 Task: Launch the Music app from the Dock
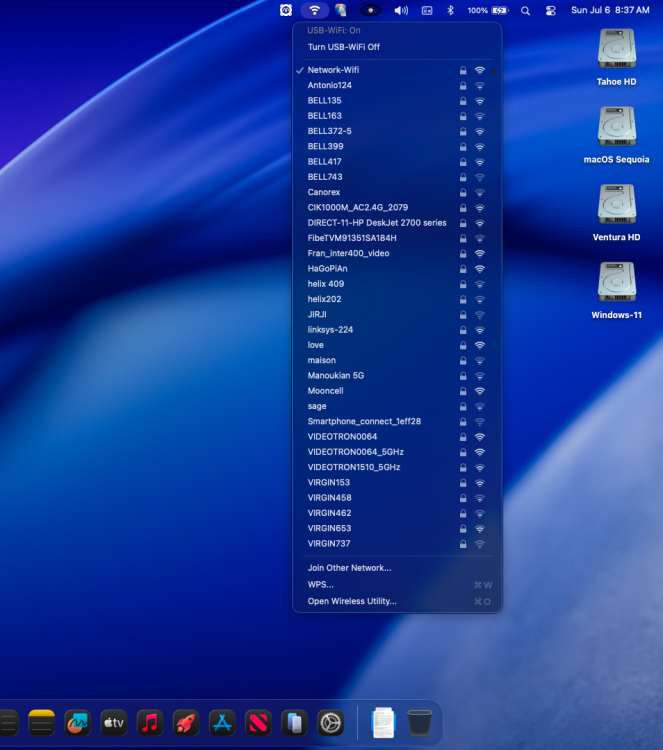[150, 722]
